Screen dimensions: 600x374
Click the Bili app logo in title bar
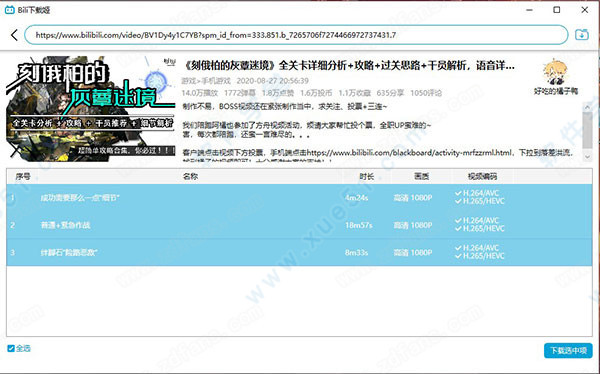tap(9, 10)
